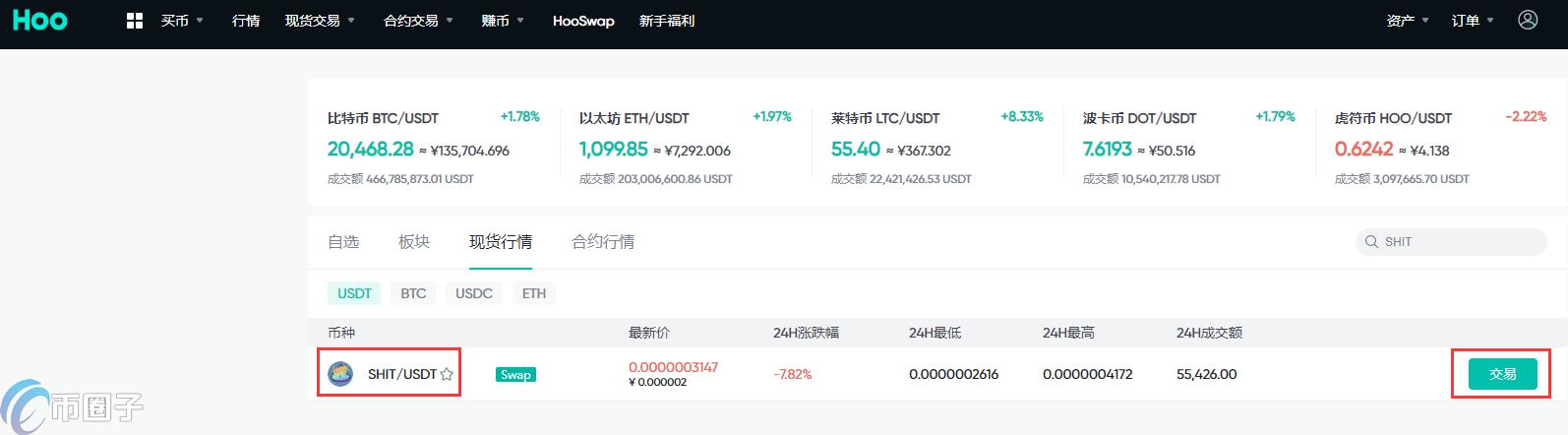Image resolution: width=1568 pixels, height=435 pixels.
Task: Select the USDT market filter
Action: click(354, 293)
